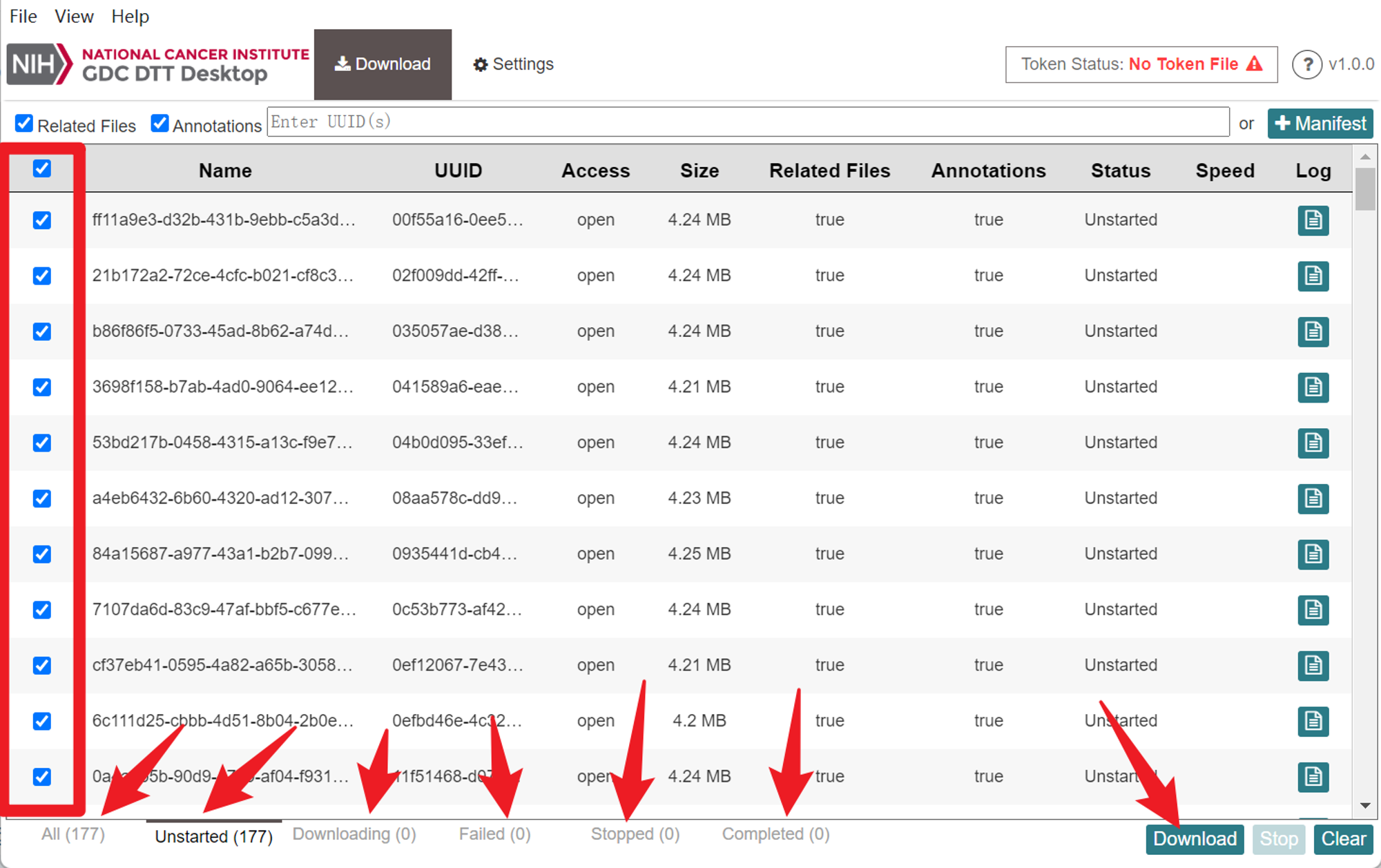The width and height of the screenshot is (1381, 868).
Task: Open the View menu
Action: pos(74,16)
